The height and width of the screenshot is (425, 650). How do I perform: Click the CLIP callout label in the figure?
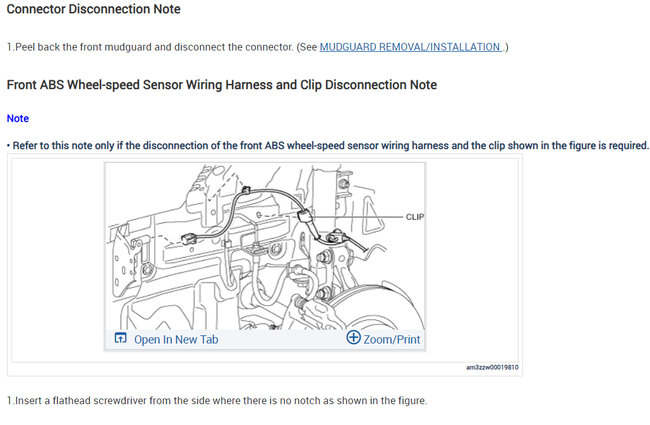416,216
